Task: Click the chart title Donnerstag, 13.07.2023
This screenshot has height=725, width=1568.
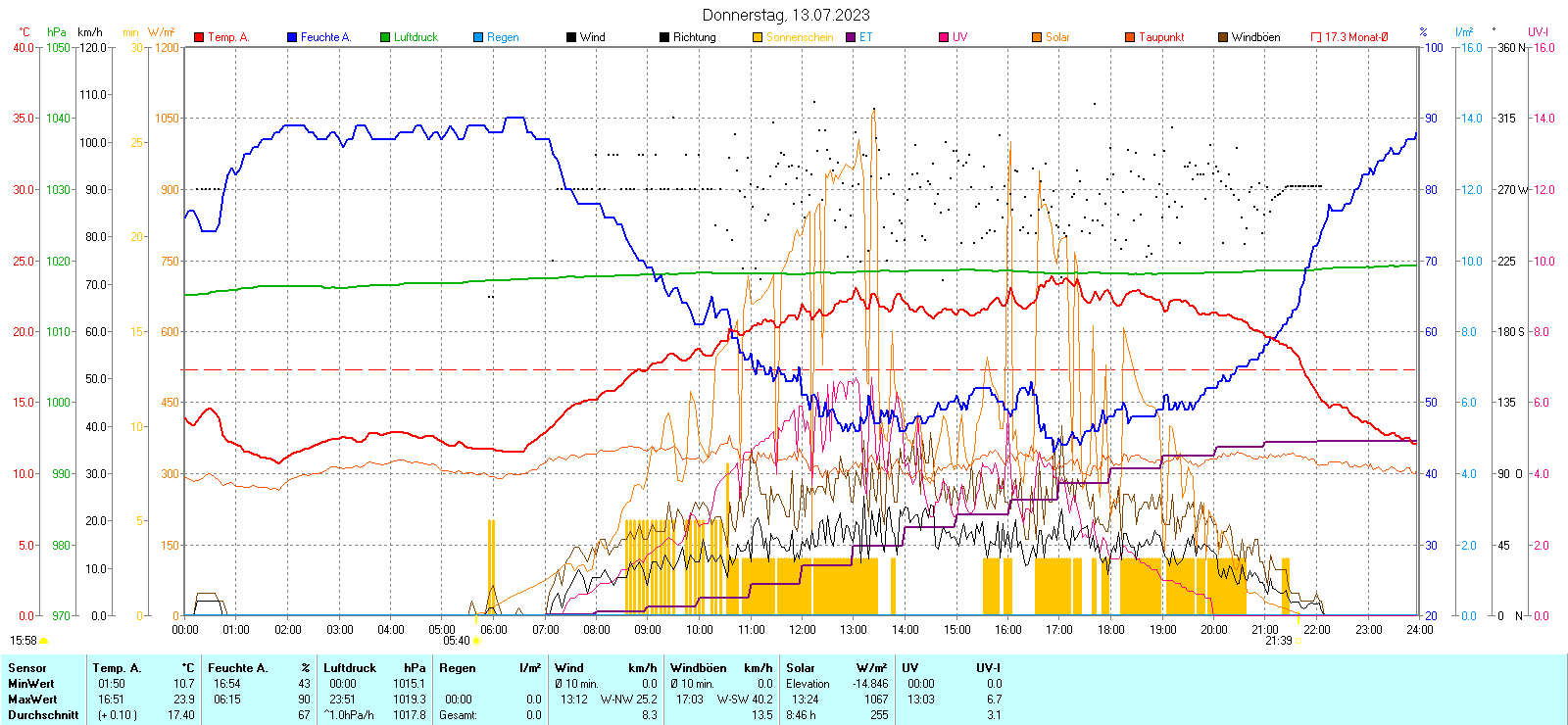Action: coord(786,15)
